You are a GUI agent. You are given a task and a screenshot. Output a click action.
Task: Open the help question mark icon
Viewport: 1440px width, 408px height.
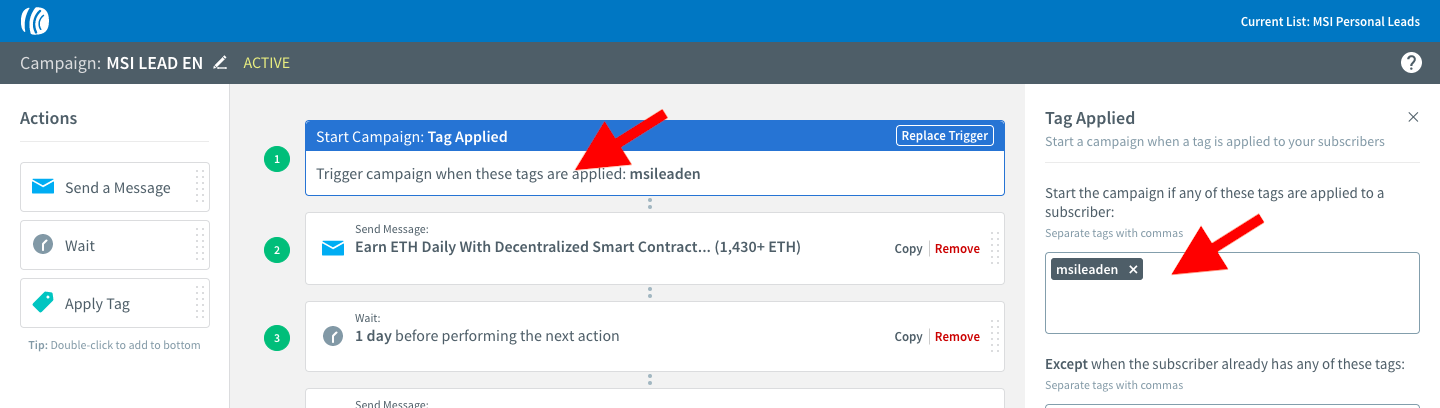click(x=1411, y=63)
